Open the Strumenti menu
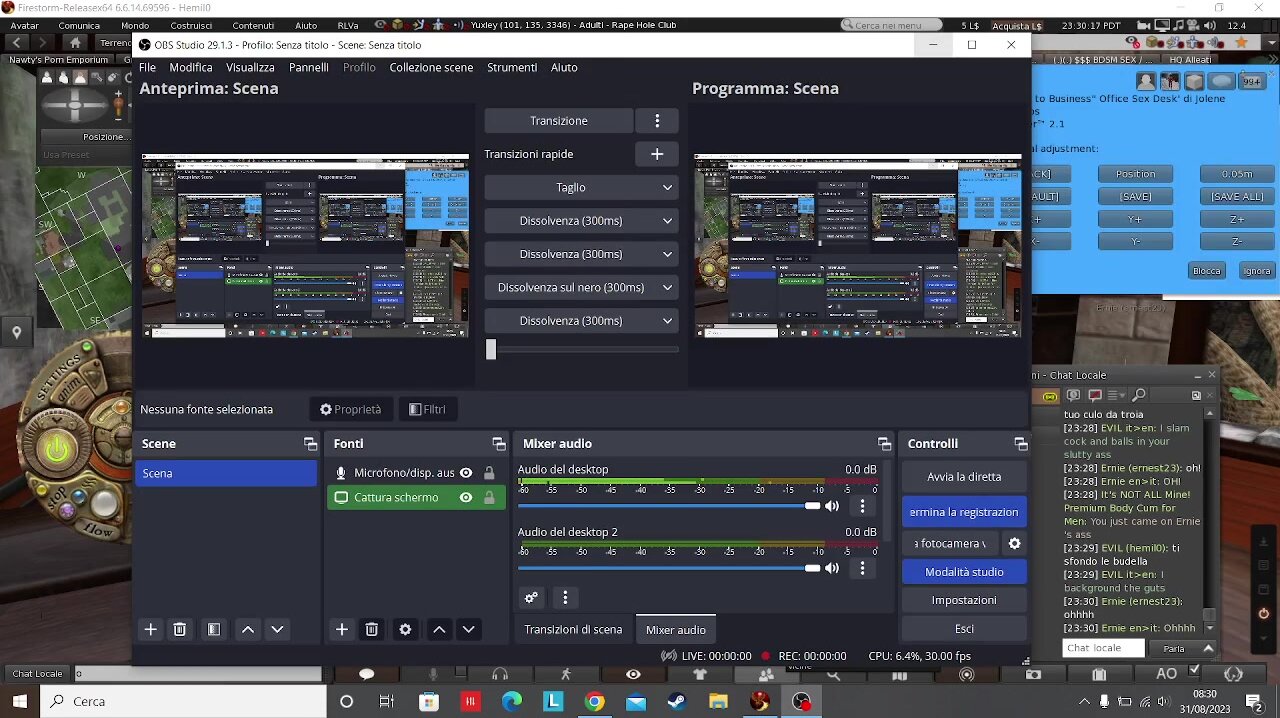 click(512, 67)
